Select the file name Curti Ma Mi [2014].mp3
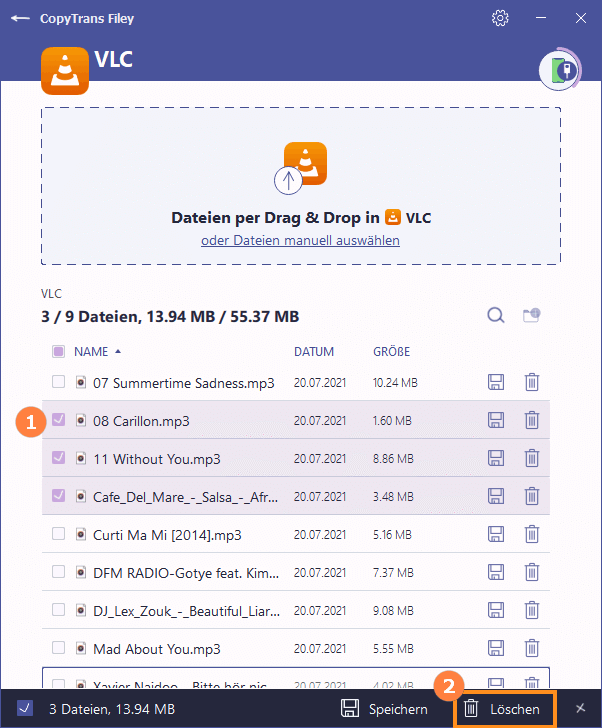The width and height of the screenshot is (602, 728). [167, 535]
